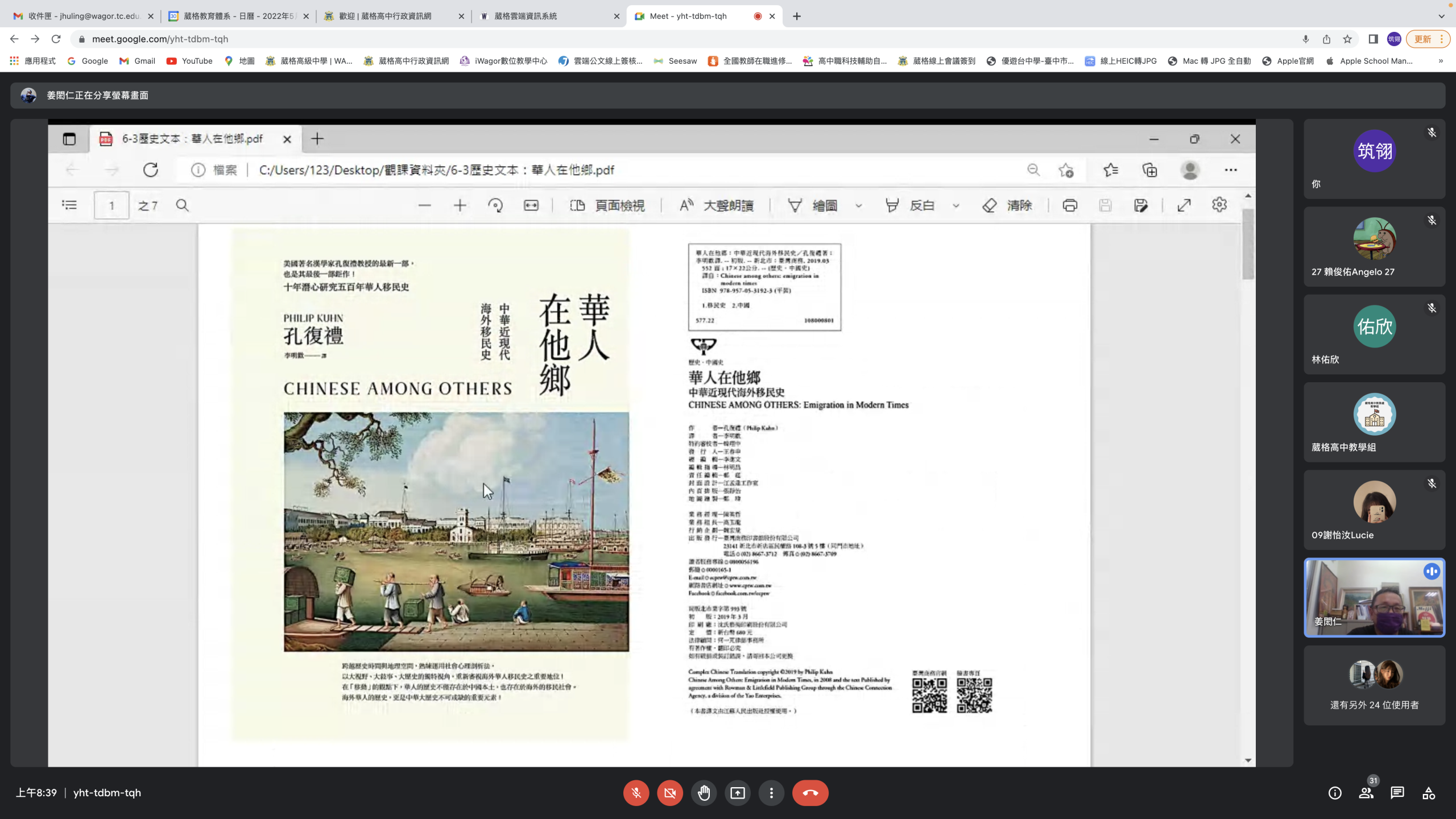The height and width of the screenshot is (819, 1456).
Task: Open the 還有另外 24 位使用者 tile
Action: 1374,685
